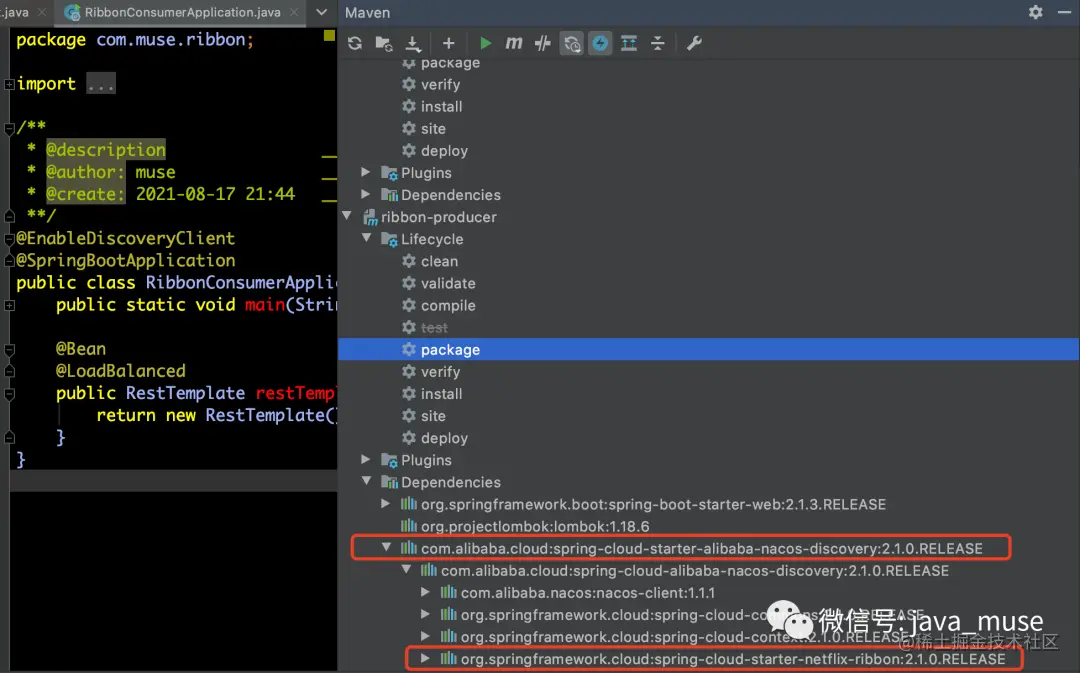
Task: Open Maven panel gear options
Action: (x=1036, y=12)
